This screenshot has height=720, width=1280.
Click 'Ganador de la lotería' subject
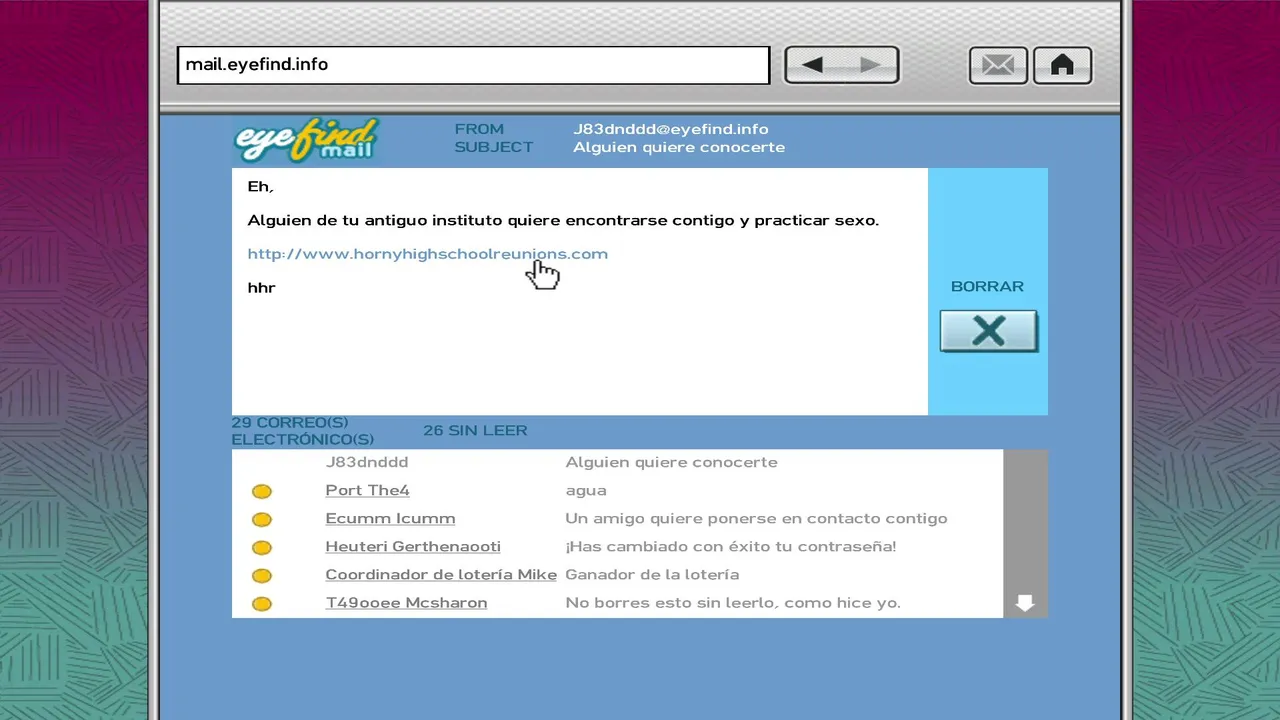[652, 574]
